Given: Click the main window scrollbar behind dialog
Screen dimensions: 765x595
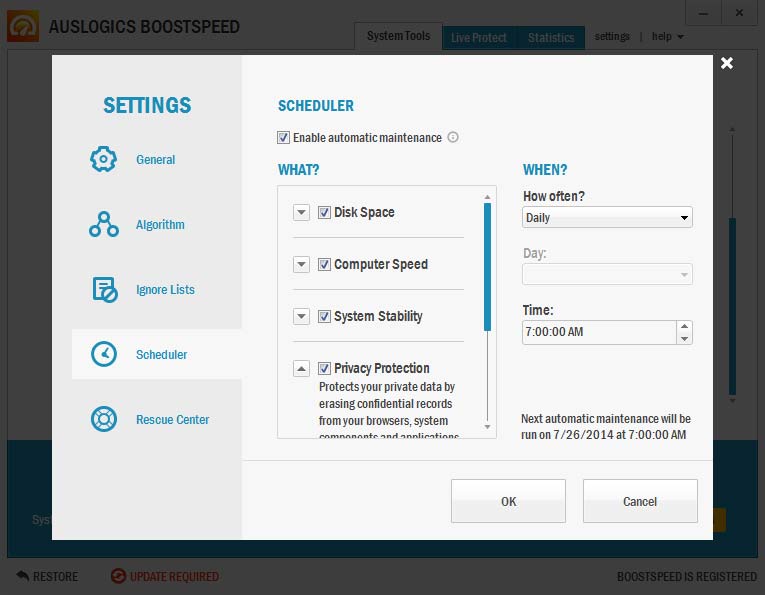Looking at the screenshot, I should [732, 306].
